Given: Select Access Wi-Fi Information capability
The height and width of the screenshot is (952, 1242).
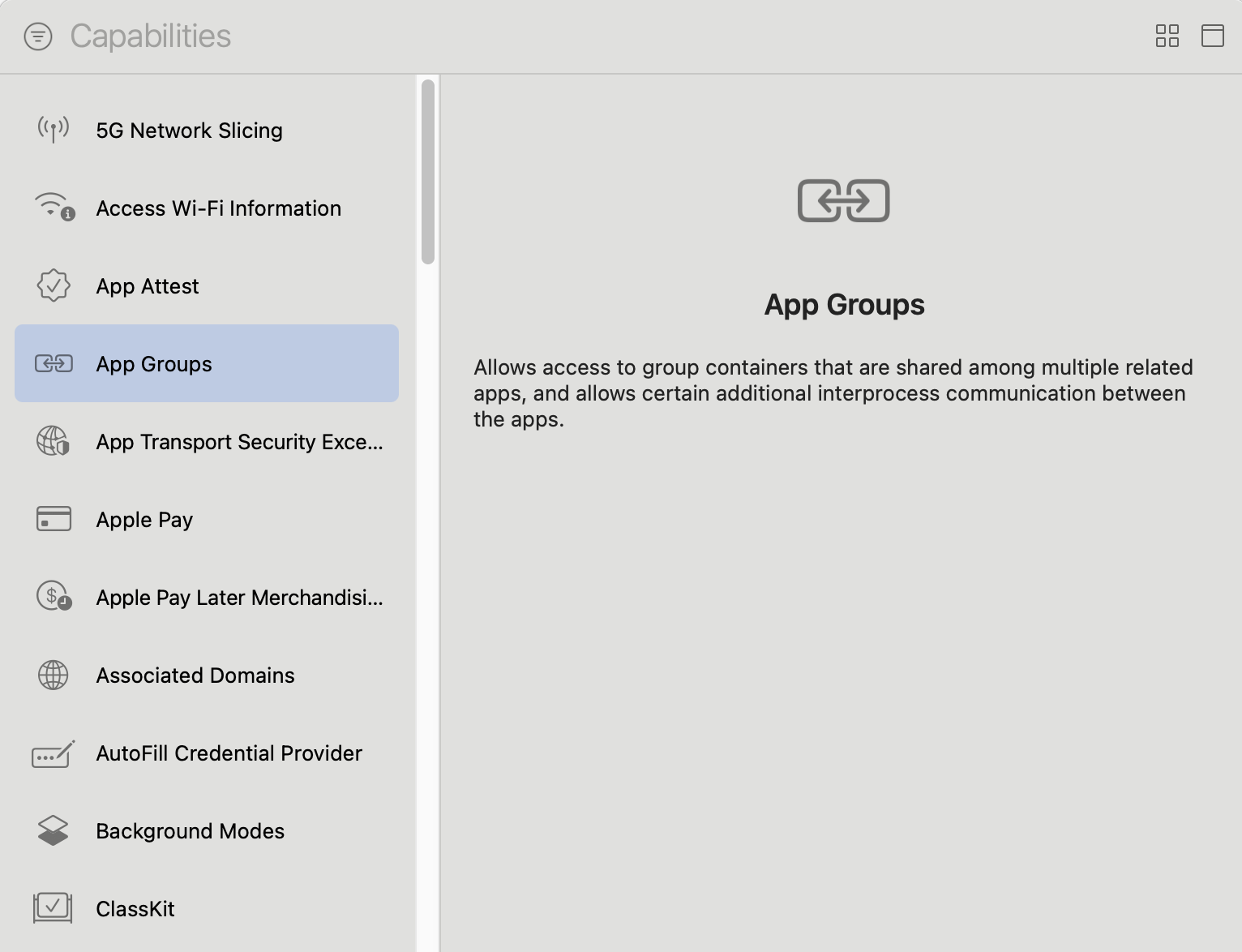Looking at the screenshot, I should (207, 208).
